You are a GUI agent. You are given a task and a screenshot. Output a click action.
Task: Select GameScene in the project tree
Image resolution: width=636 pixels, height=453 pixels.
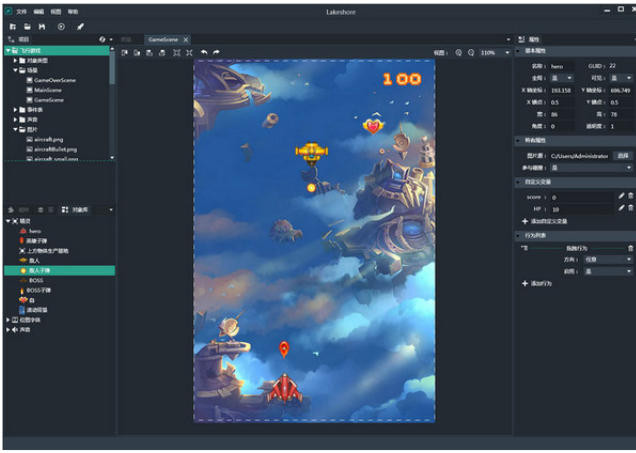(x=49, y=100)
